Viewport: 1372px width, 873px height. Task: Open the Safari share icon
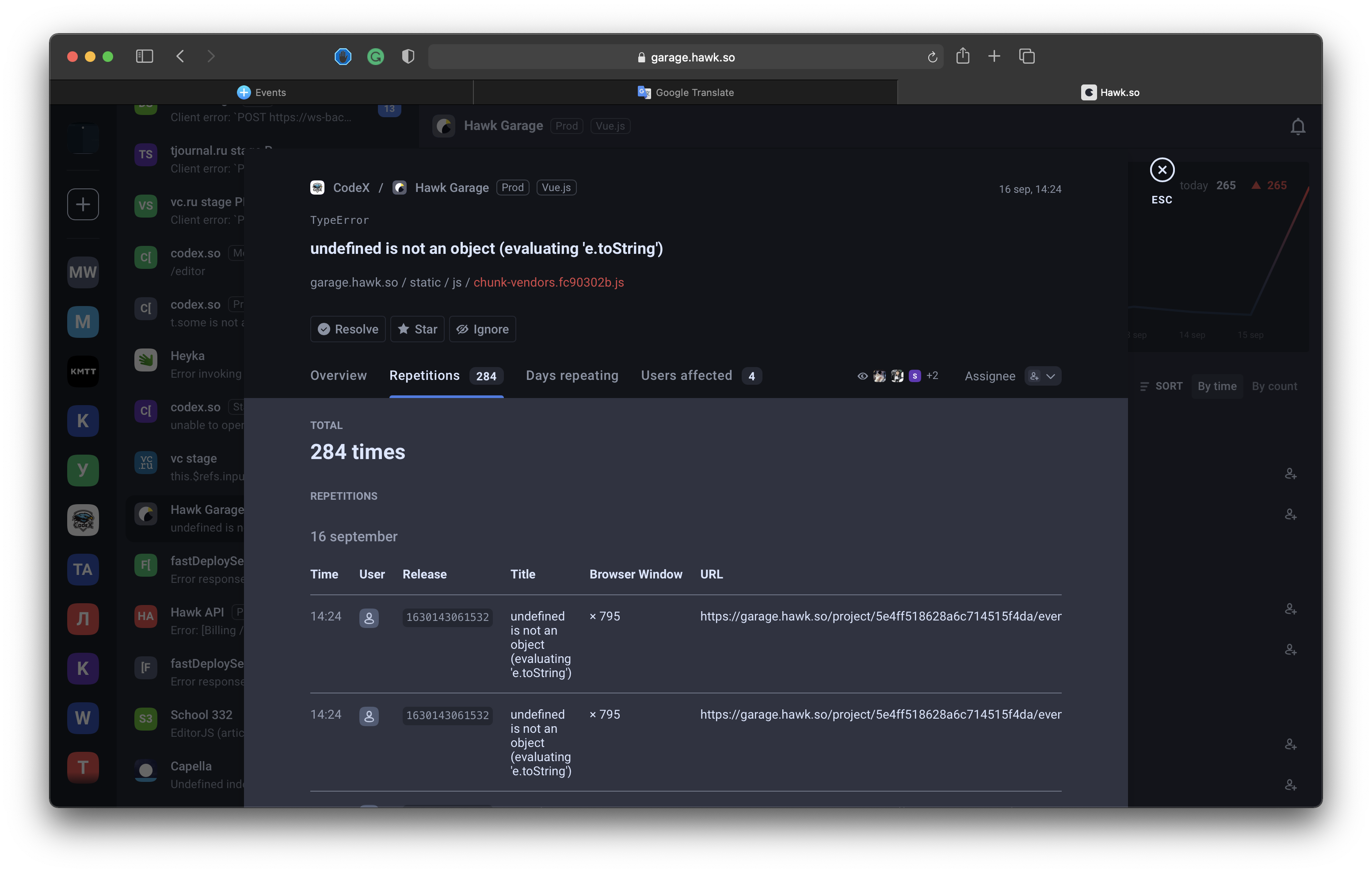(x=963, y=56)
